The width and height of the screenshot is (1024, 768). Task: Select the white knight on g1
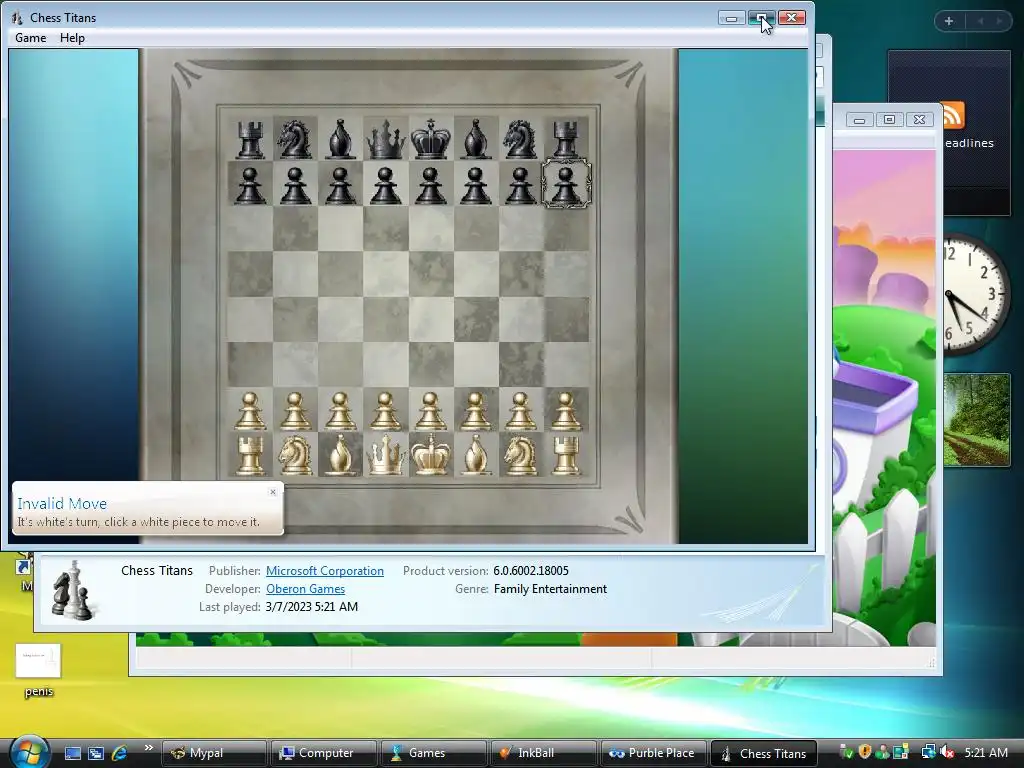coord(520,455)
